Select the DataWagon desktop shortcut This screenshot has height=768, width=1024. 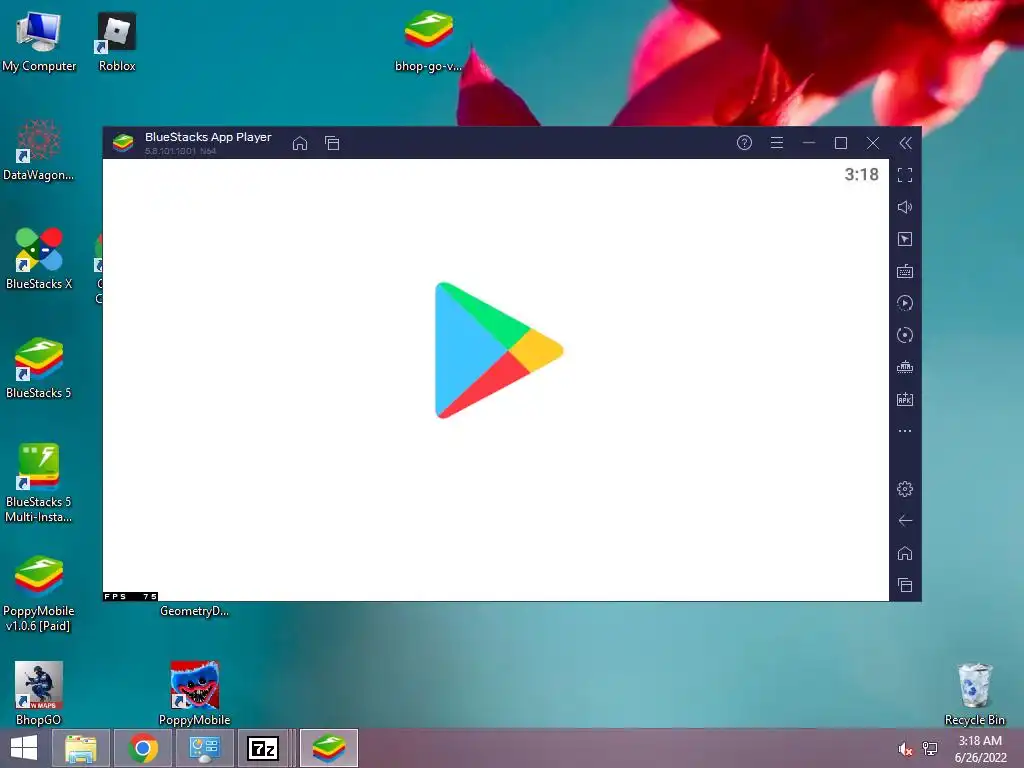pos(39,151)
